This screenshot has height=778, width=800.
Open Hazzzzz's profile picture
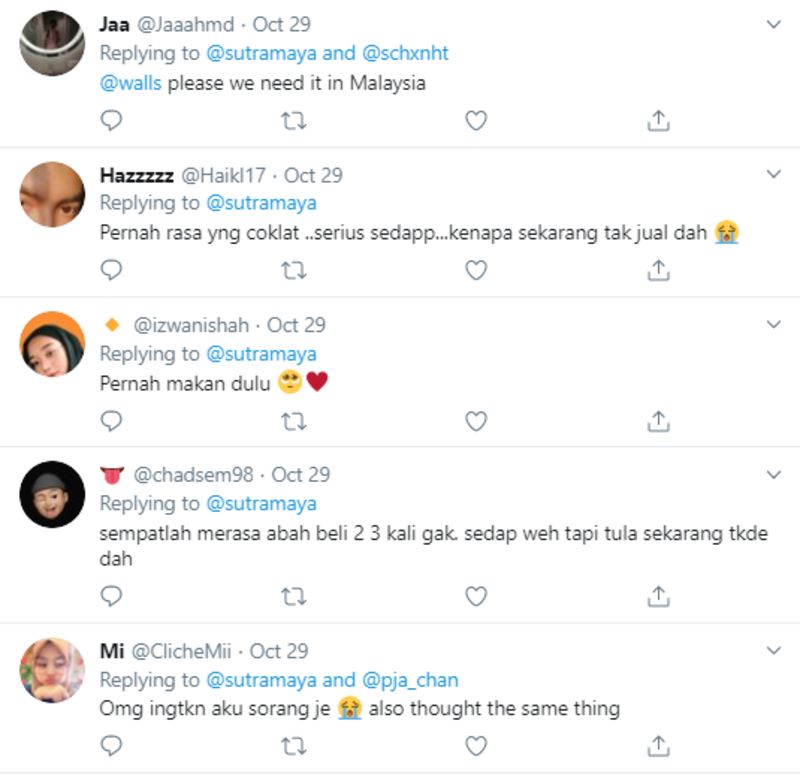[52, 194]
